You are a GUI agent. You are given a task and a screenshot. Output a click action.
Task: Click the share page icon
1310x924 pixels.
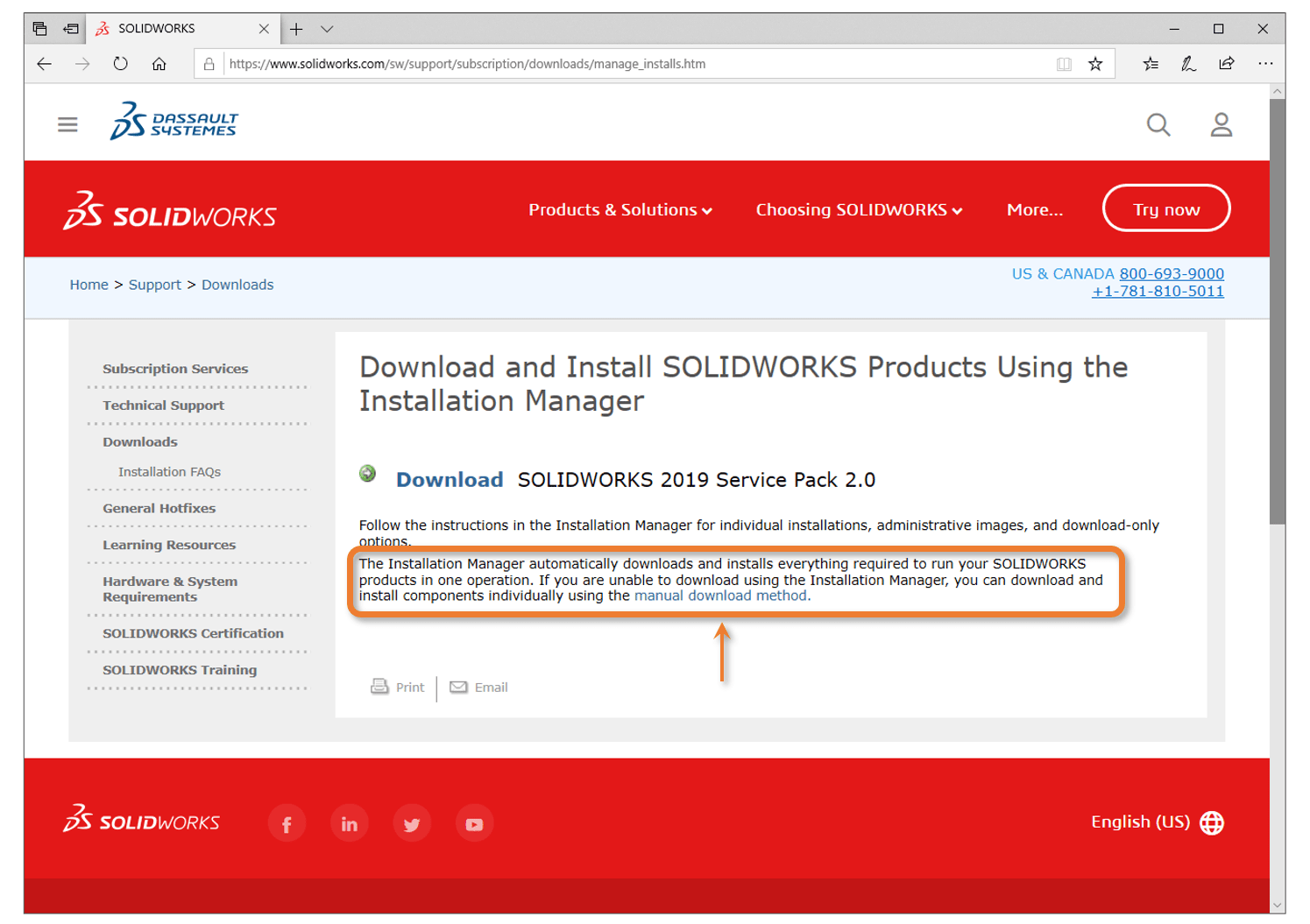tap(1227, 64)
